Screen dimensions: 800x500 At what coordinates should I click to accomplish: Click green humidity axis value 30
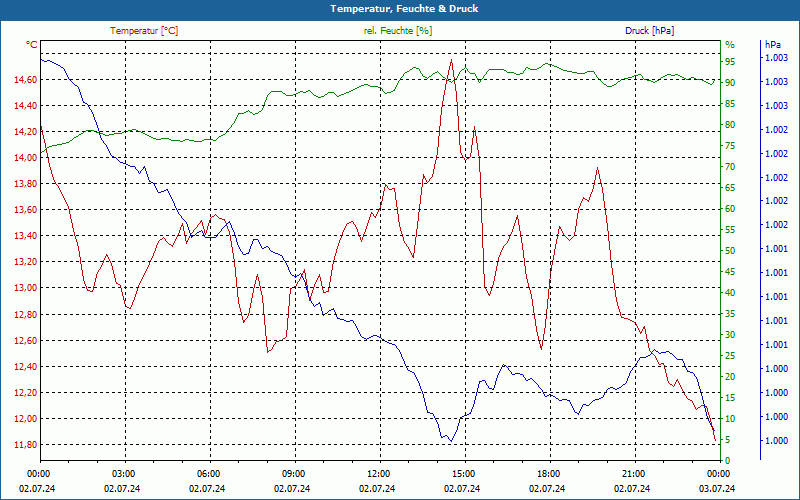(x=730, y=335)
